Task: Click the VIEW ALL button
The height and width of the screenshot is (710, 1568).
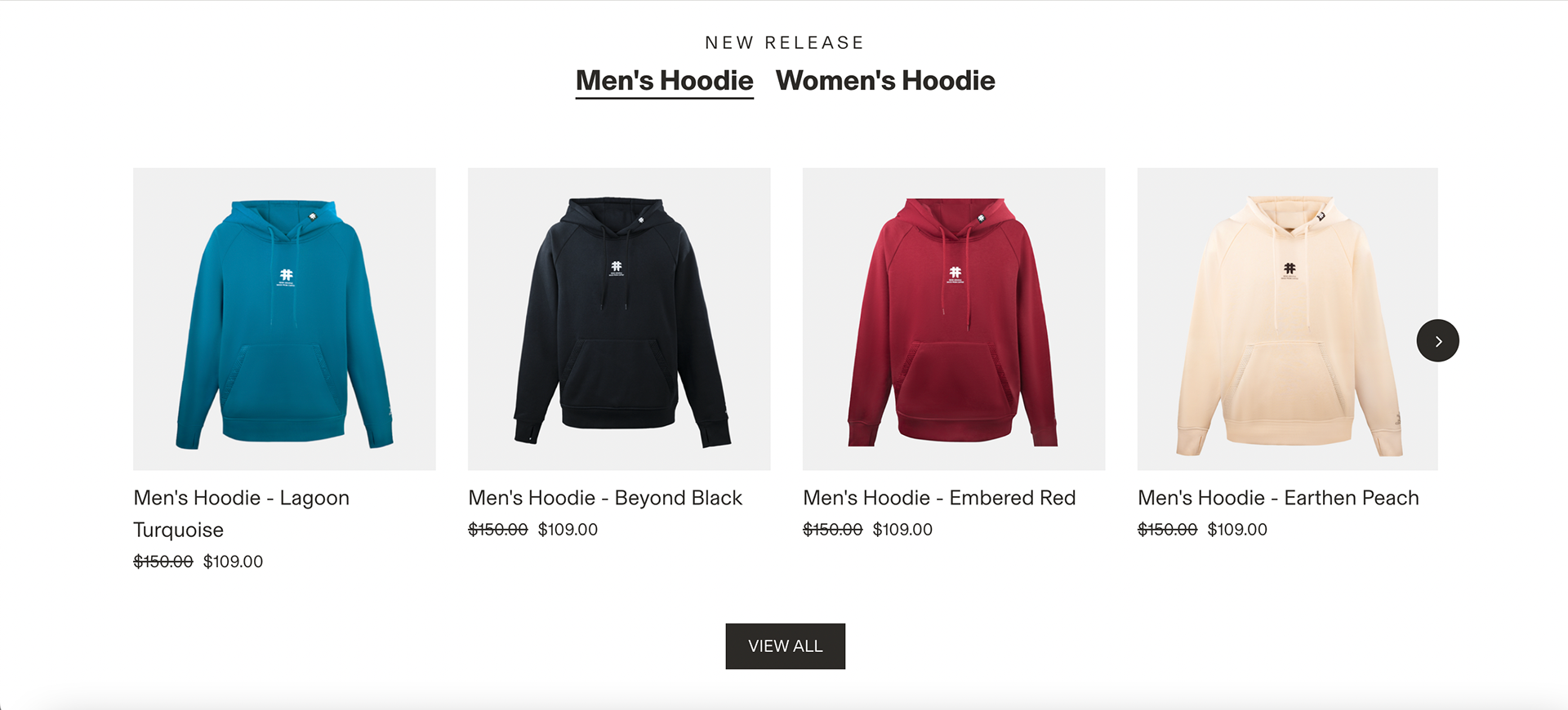Action: [x=785, y=646]
